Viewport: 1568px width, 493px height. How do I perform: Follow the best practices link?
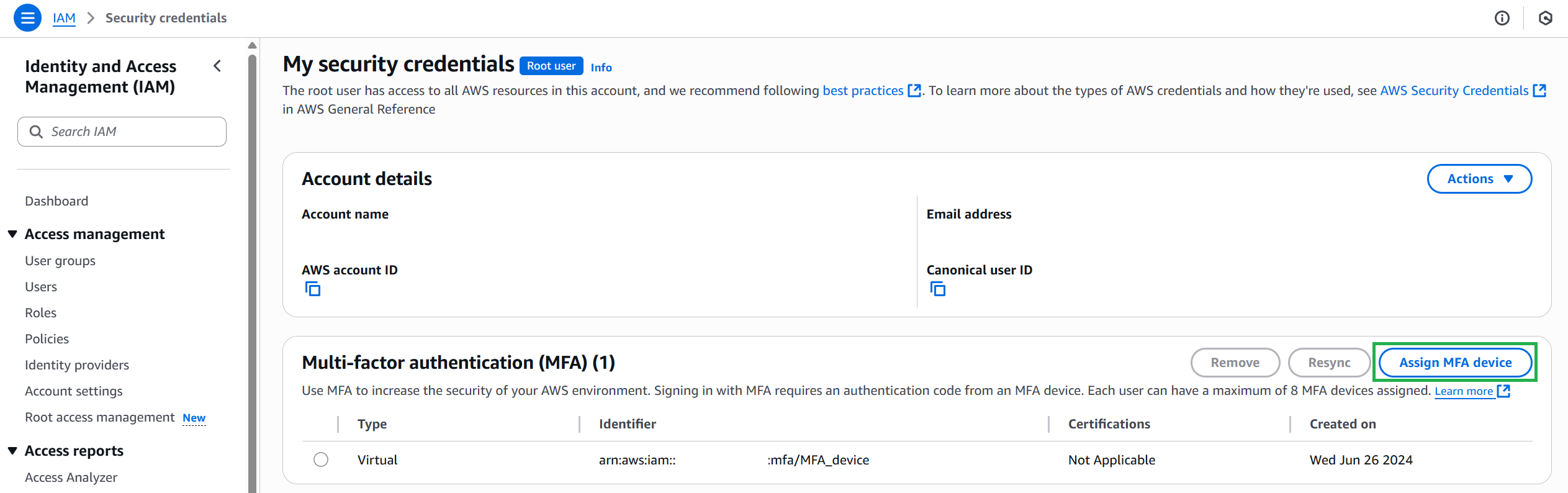[863, 91]
